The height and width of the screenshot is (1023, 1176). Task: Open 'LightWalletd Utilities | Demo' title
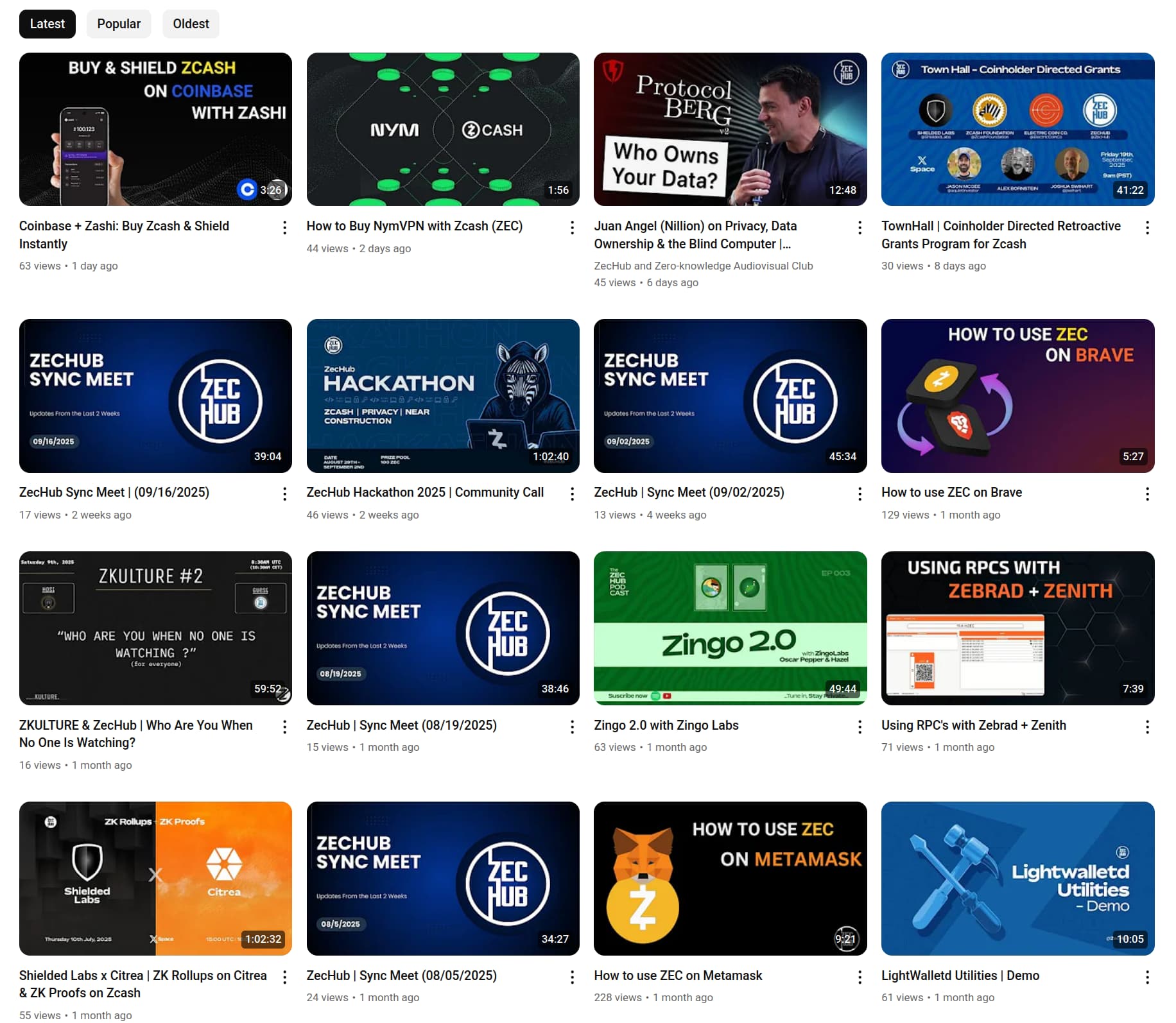(x=960, y=976)
